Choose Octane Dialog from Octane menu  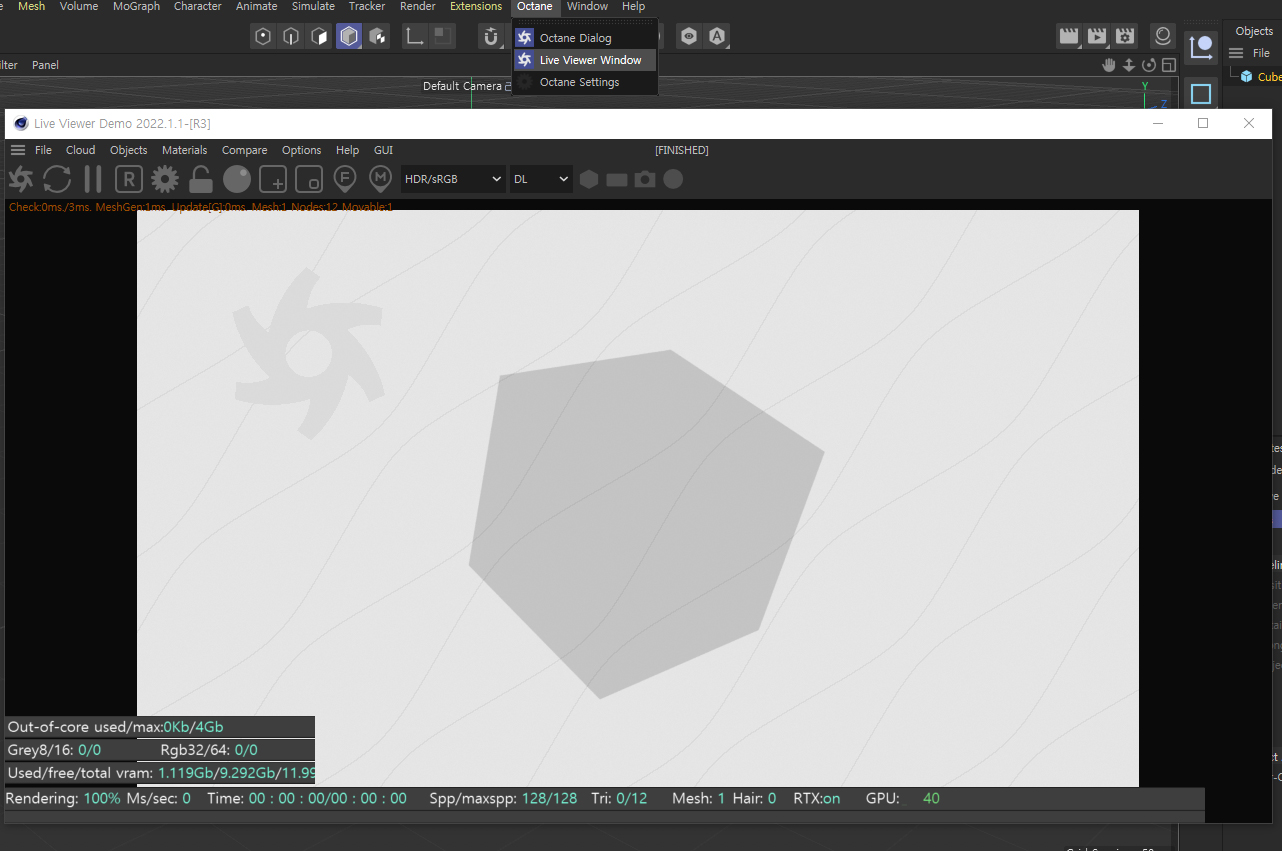click(x=585, y=38)
